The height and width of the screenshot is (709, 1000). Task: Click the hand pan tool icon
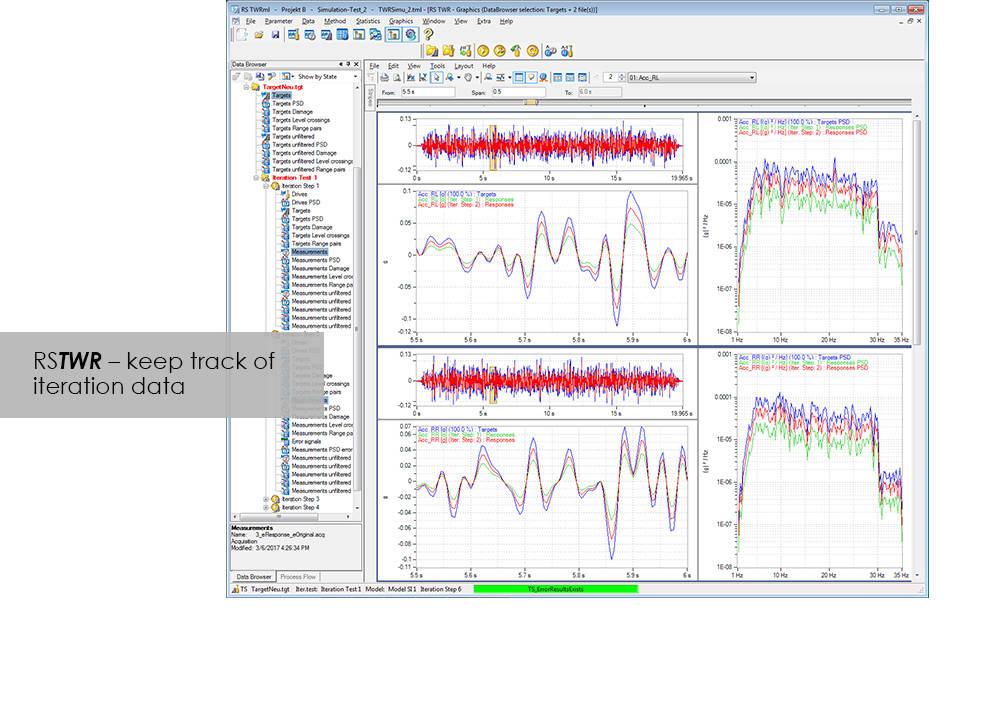(466, 77)
